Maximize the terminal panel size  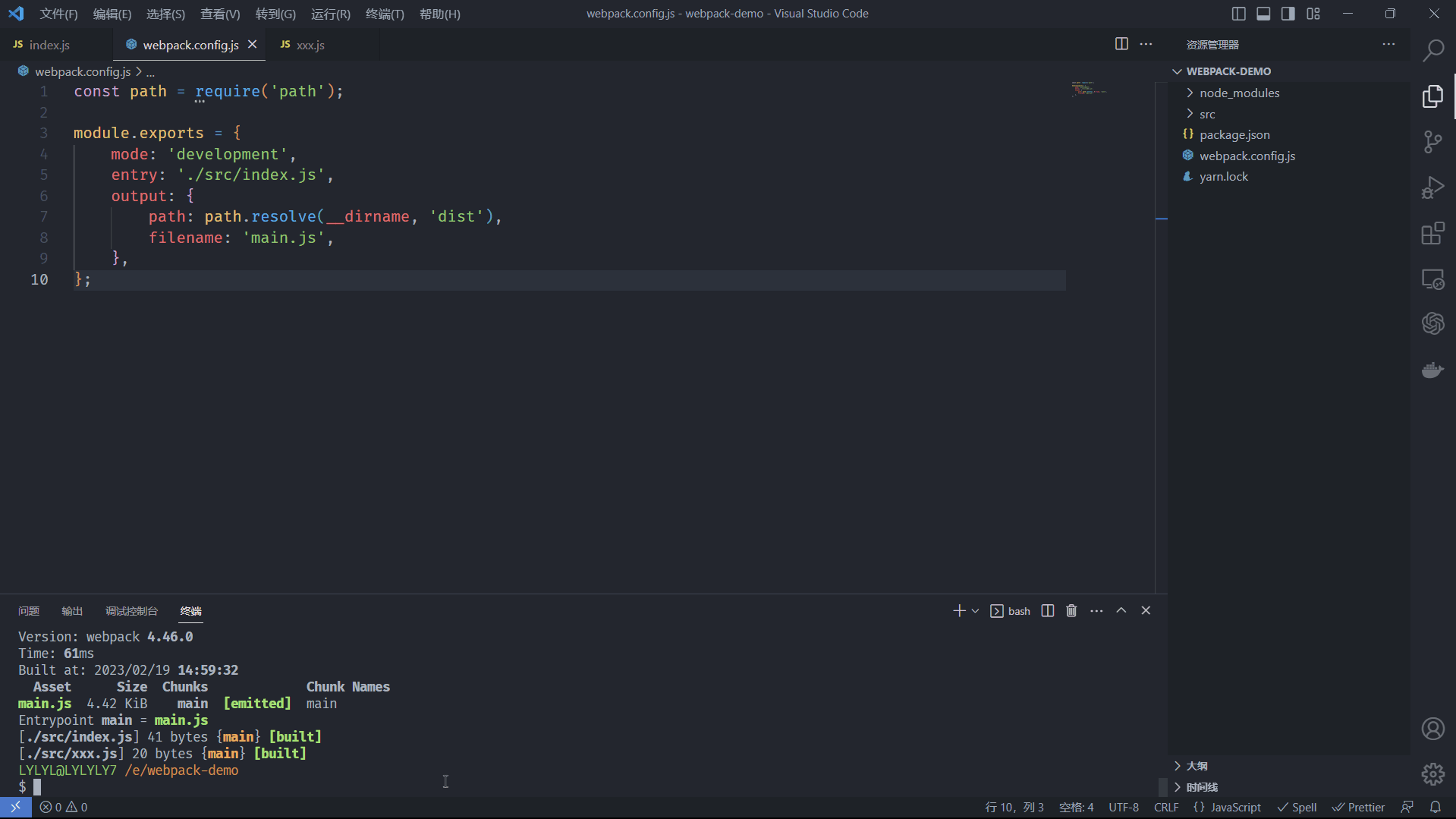[1121, 611]
